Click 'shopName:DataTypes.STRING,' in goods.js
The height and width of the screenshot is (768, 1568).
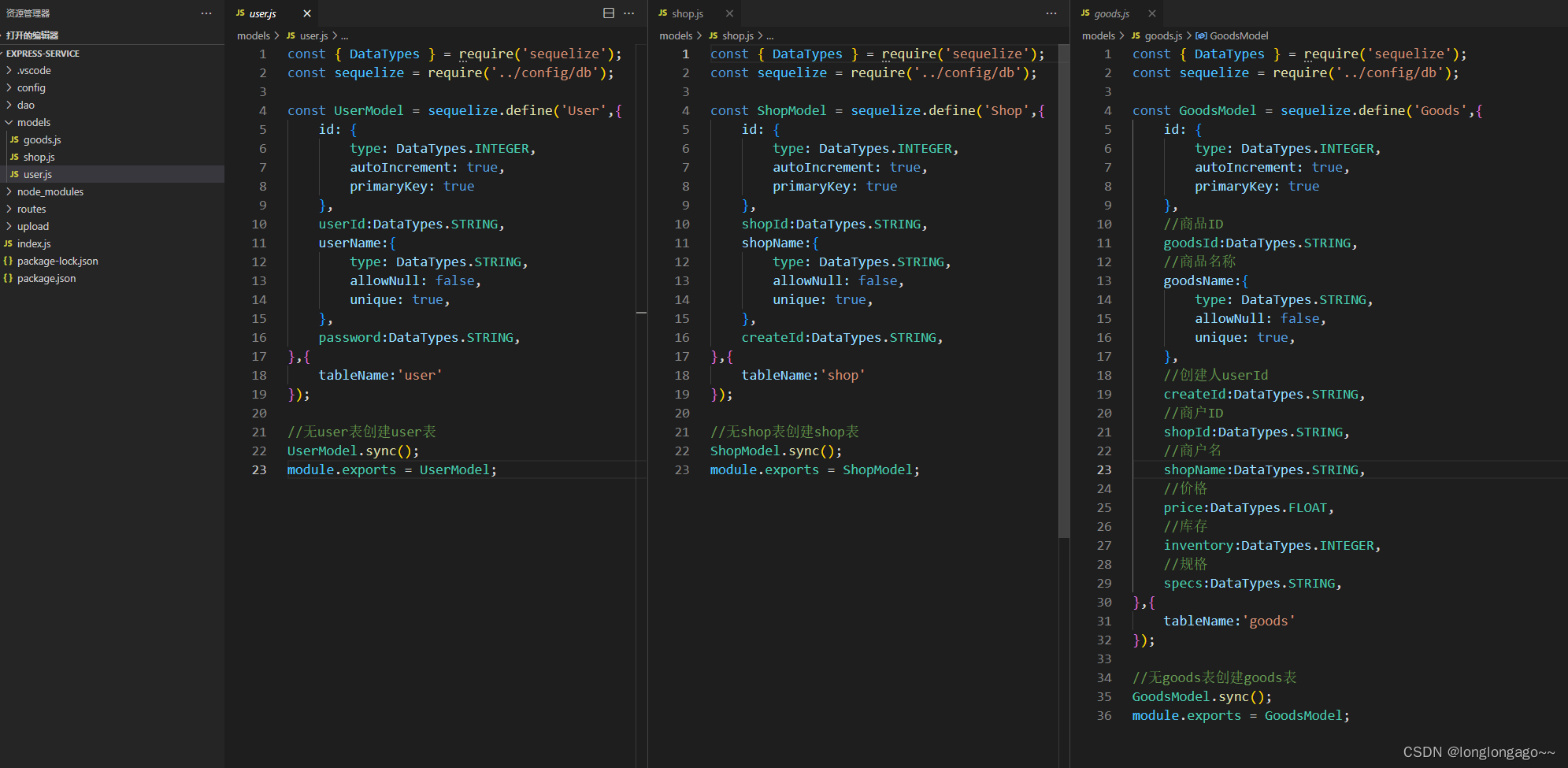point(1265,469)
